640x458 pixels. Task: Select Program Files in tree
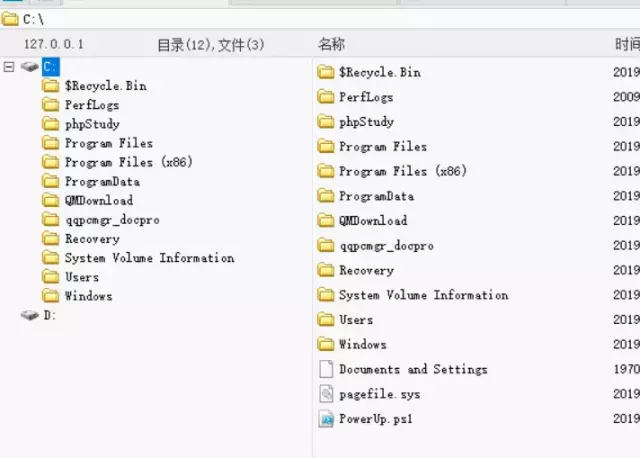[109, 143]
